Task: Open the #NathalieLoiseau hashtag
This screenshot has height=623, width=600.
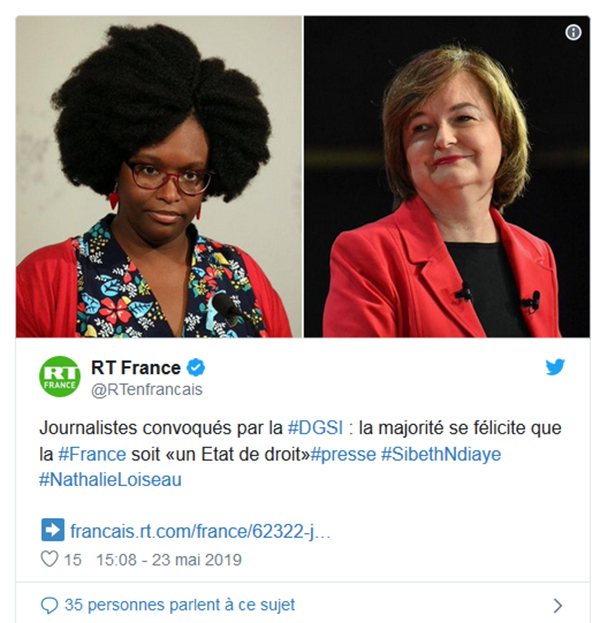Action: [x=110, y=480]
